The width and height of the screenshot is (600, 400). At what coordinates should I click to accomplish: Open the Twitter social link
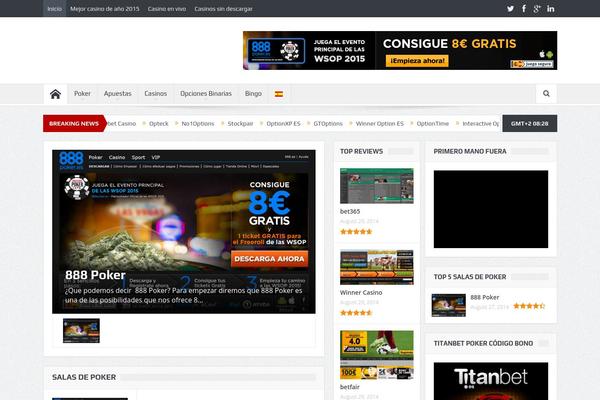[x=510, y=8]
